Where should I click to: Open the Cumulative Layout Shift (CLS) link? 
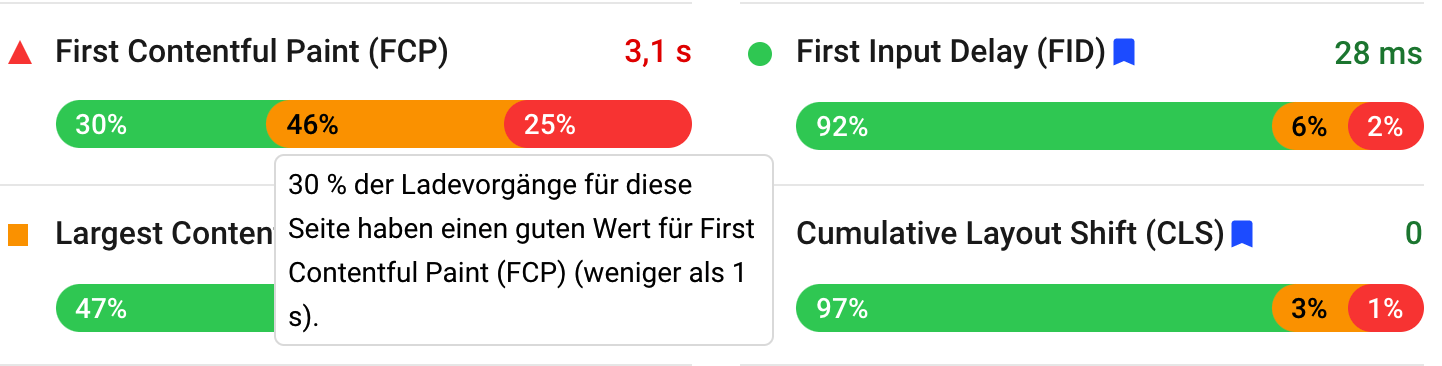pyautogui.click(x=1010, y=234)
